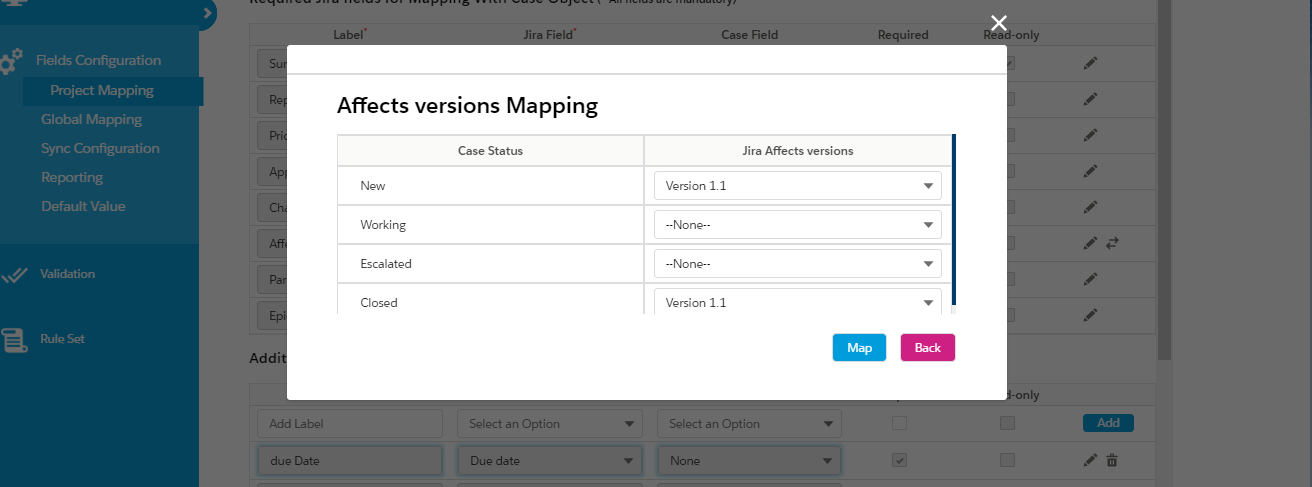Click the 'New' case status cell
The width and height of the screenshot is (1312, 487).
[x=490, y=186]
